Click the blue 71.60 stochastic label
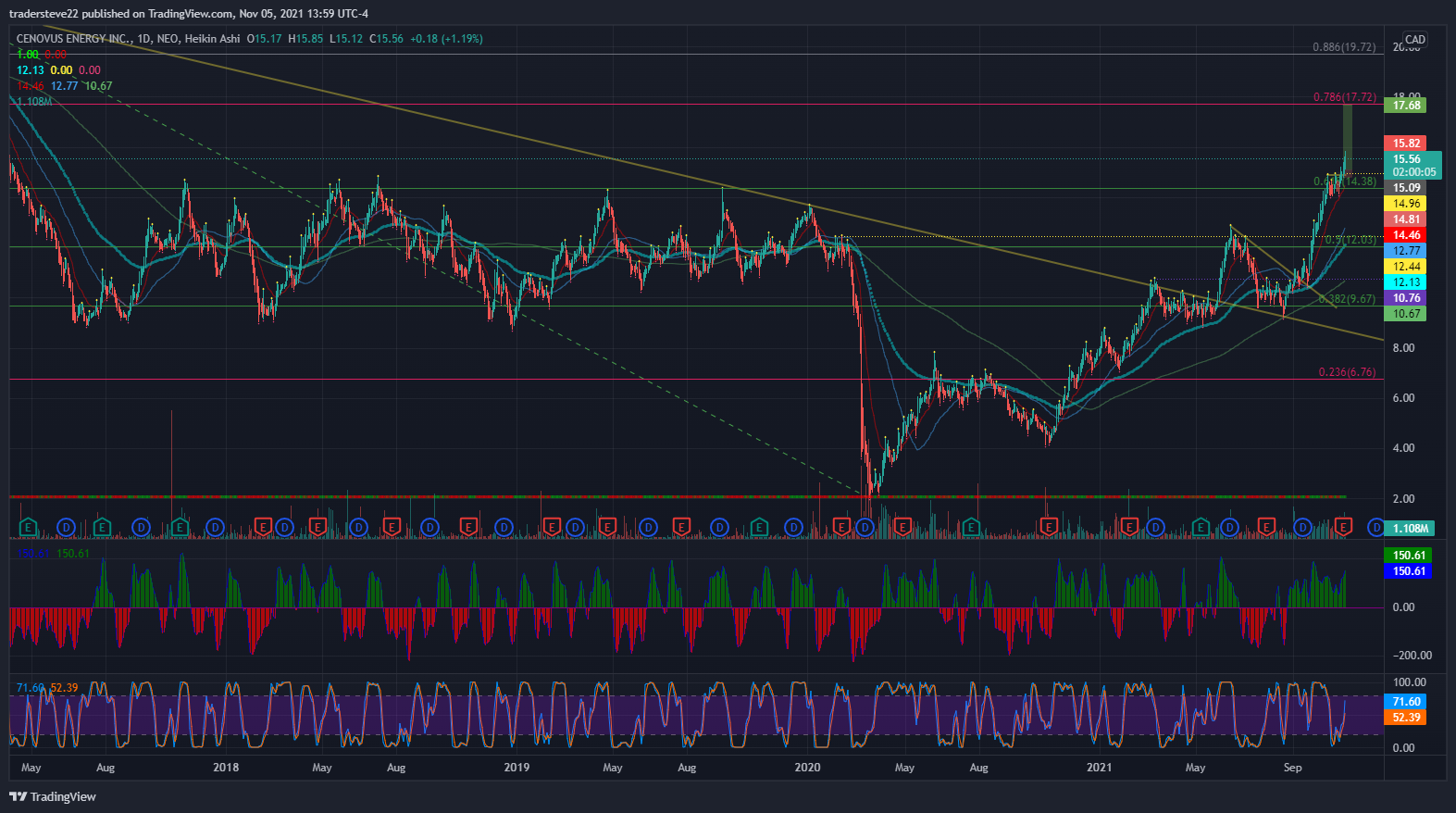Image resolution: width=1456 pixels, height=813 pixels. click(x=1405, y=702)
